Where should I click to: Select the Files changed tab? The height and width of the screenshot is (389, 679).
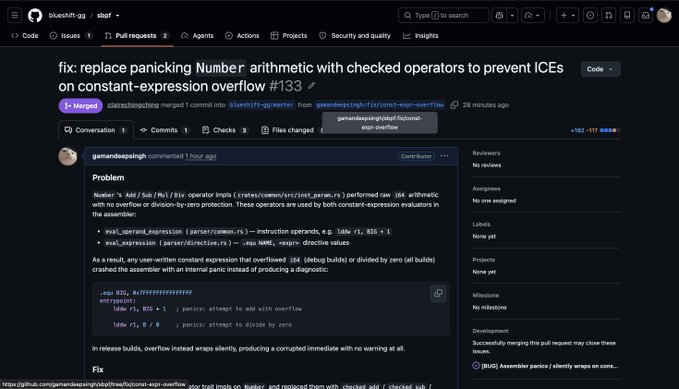click(292, 130)
